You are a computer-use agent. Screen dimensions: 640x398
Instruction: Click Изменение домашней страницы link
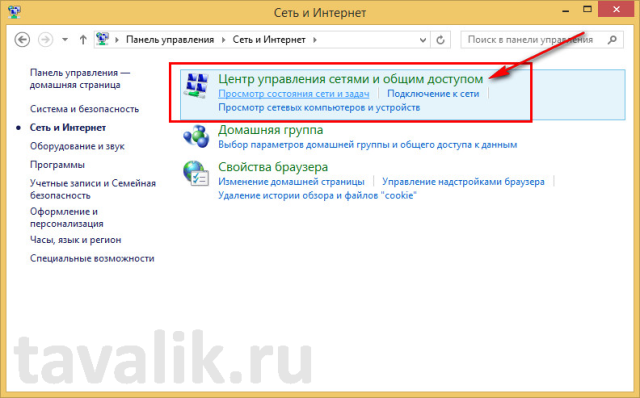click(x=291, y=182)
